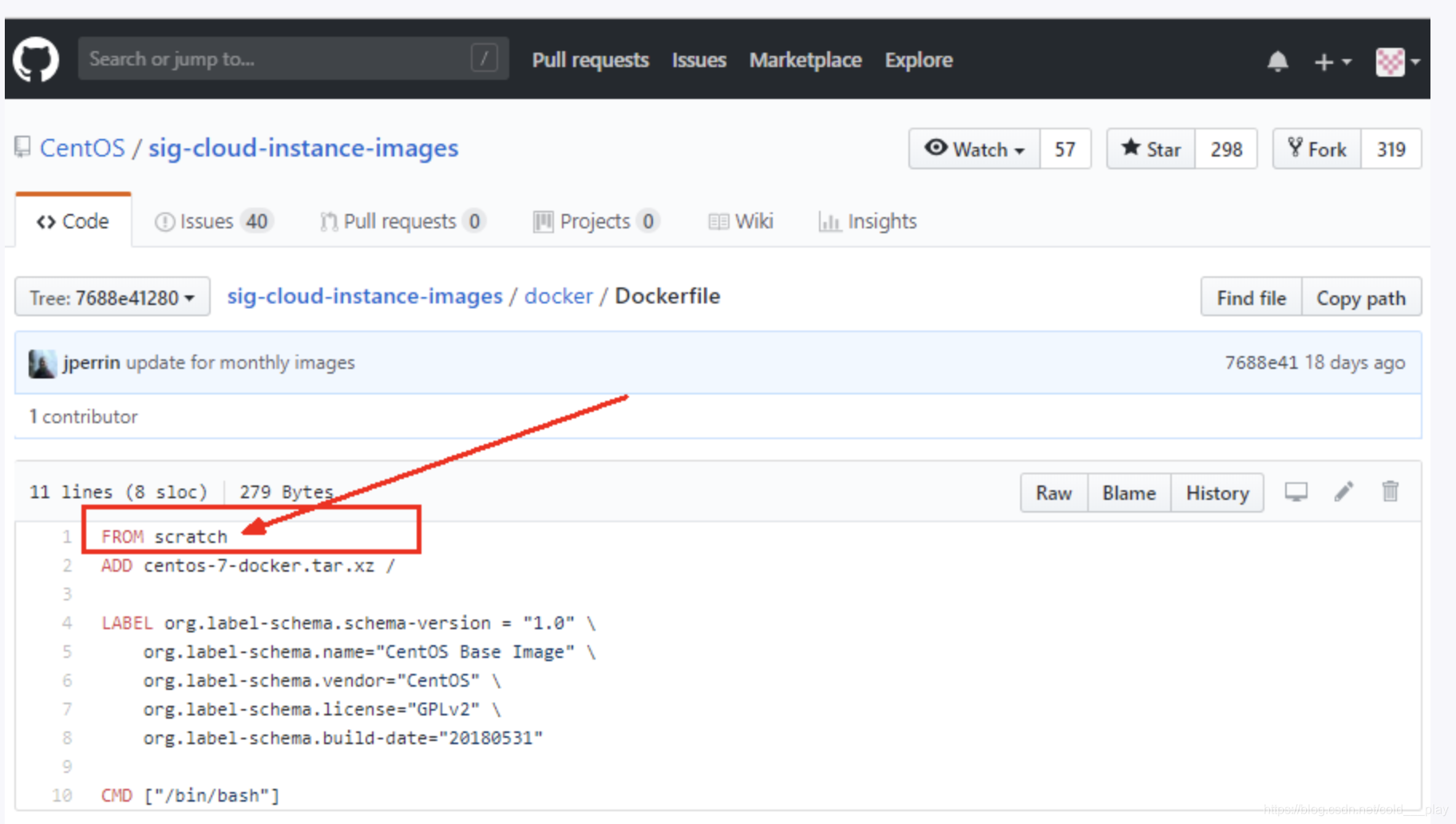Navigate to sig-cloud-instance-images in breadcrumb
The width and height of the screenshot is (1456, 824).
tap(365, 296)
